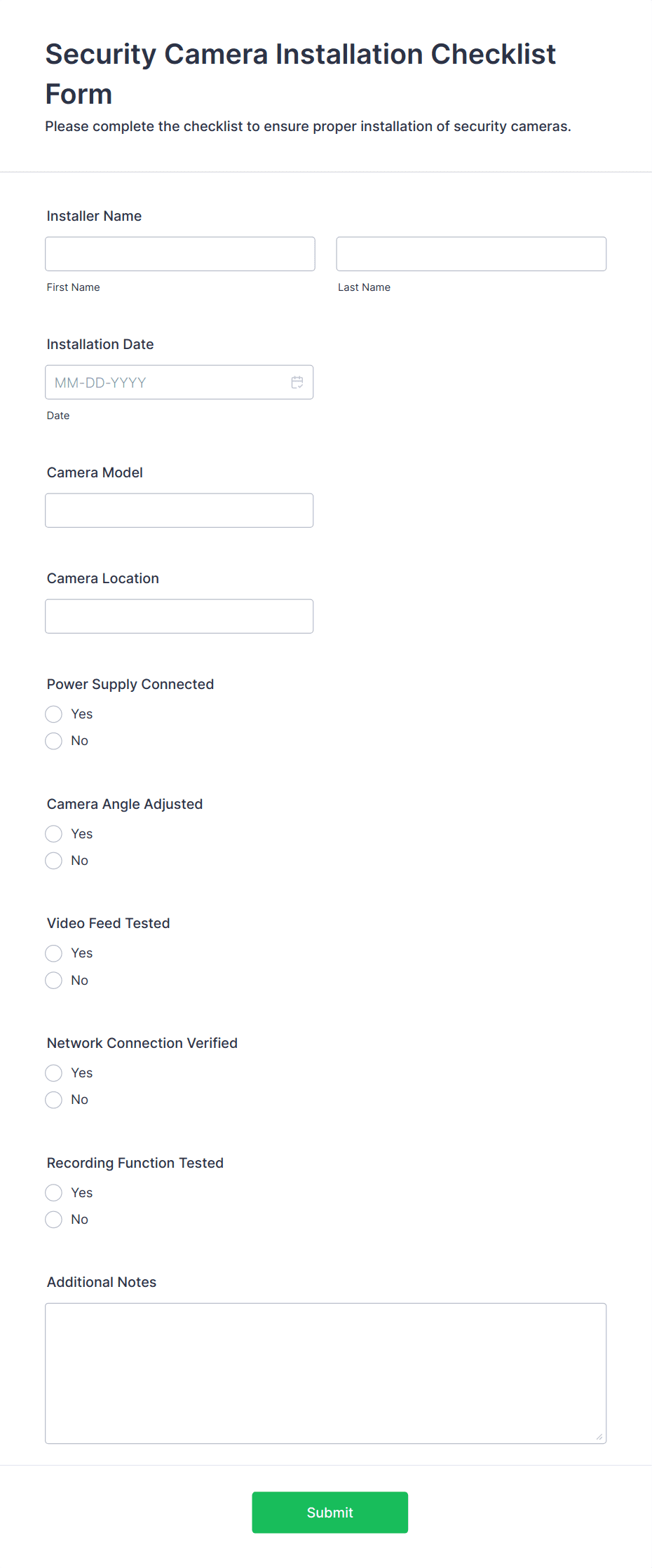This screenshot has height=1568, width=652.
Task: Mark Video Feed Tested as Yes
Action: tap(53, 953)
